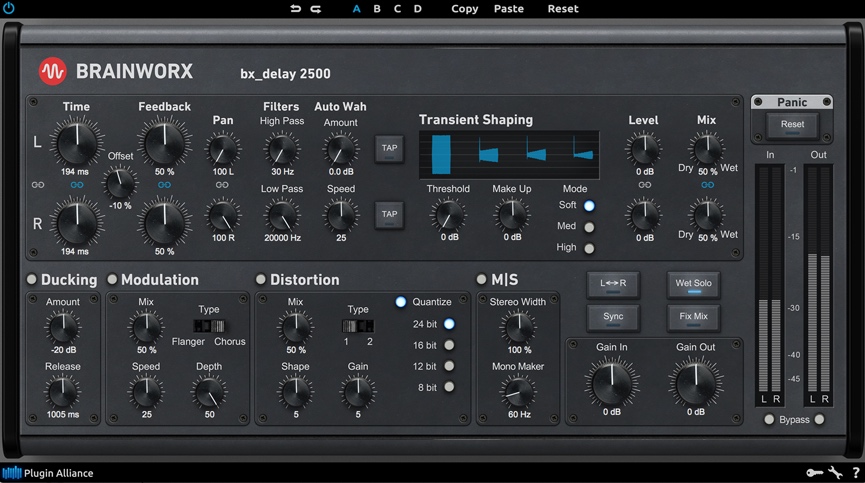Select Soft transient mode
Screen dimensions: 865x483
(x=589, y=206)
